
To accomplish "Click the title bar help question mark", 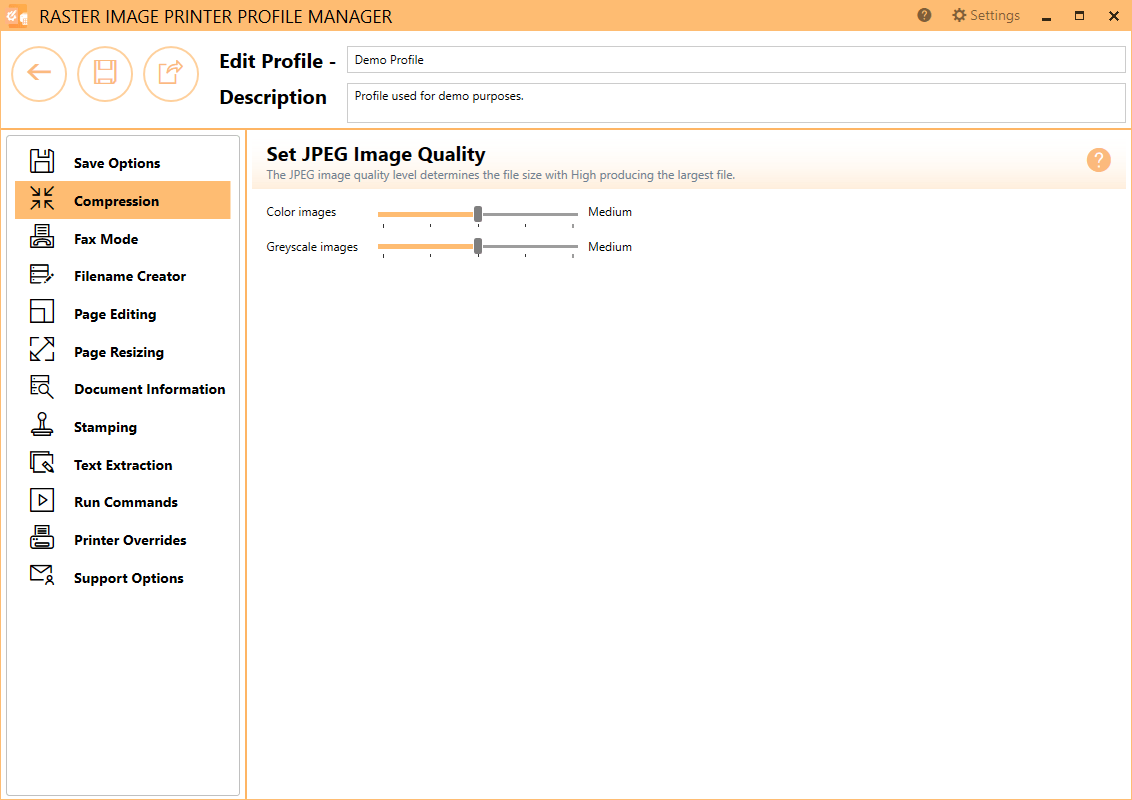I will (924, 16).
